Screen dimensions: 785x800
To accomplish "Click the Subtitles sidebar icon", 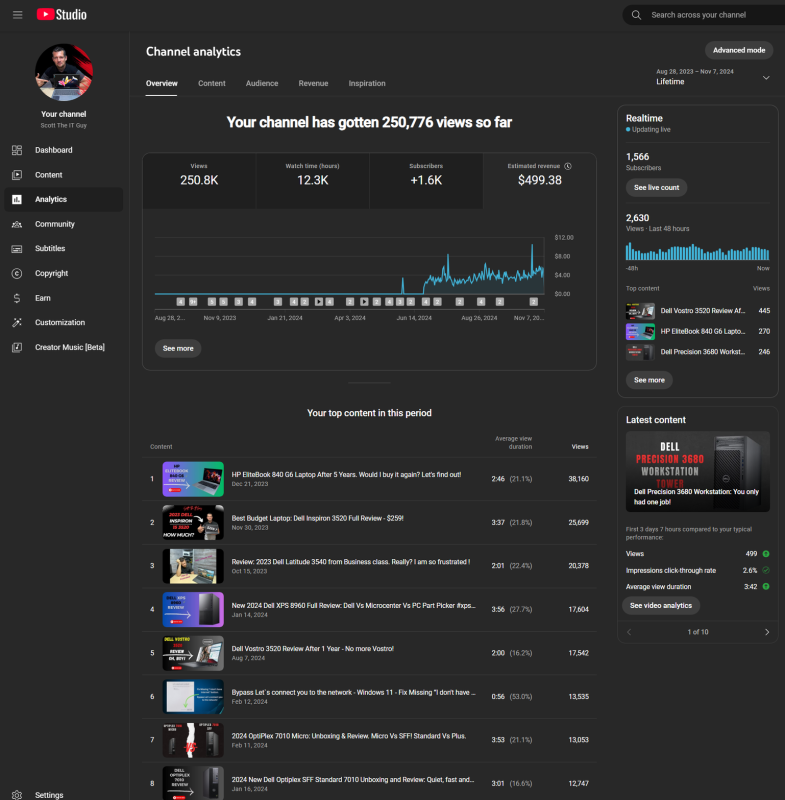I will coord(17,248).
